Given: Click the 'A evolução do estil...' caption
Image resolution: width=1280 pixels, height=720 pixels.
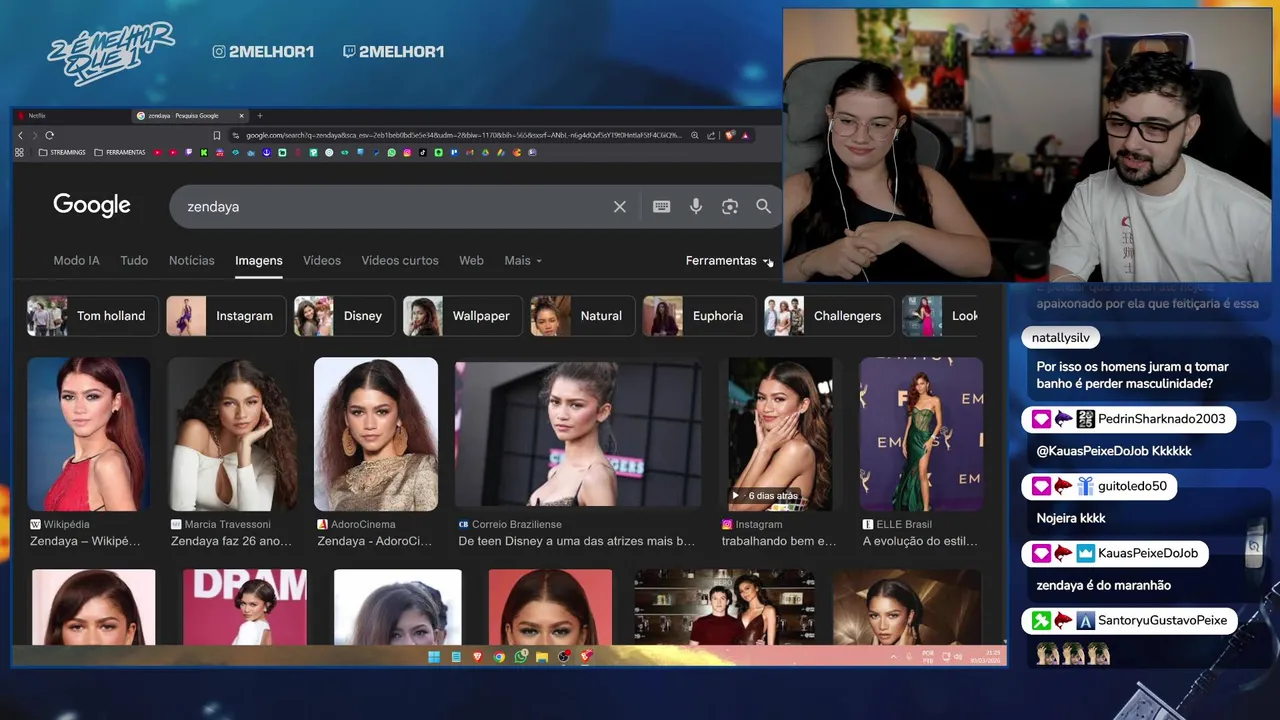Looking at the screenshot, I should 920,541.
